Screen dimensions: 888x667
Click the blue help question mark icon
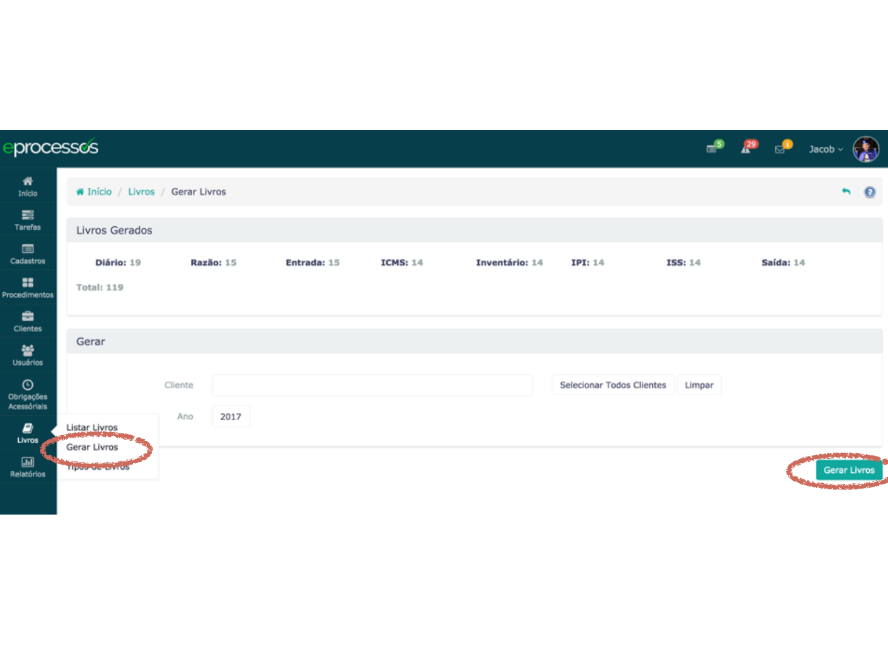pos(869,192)
